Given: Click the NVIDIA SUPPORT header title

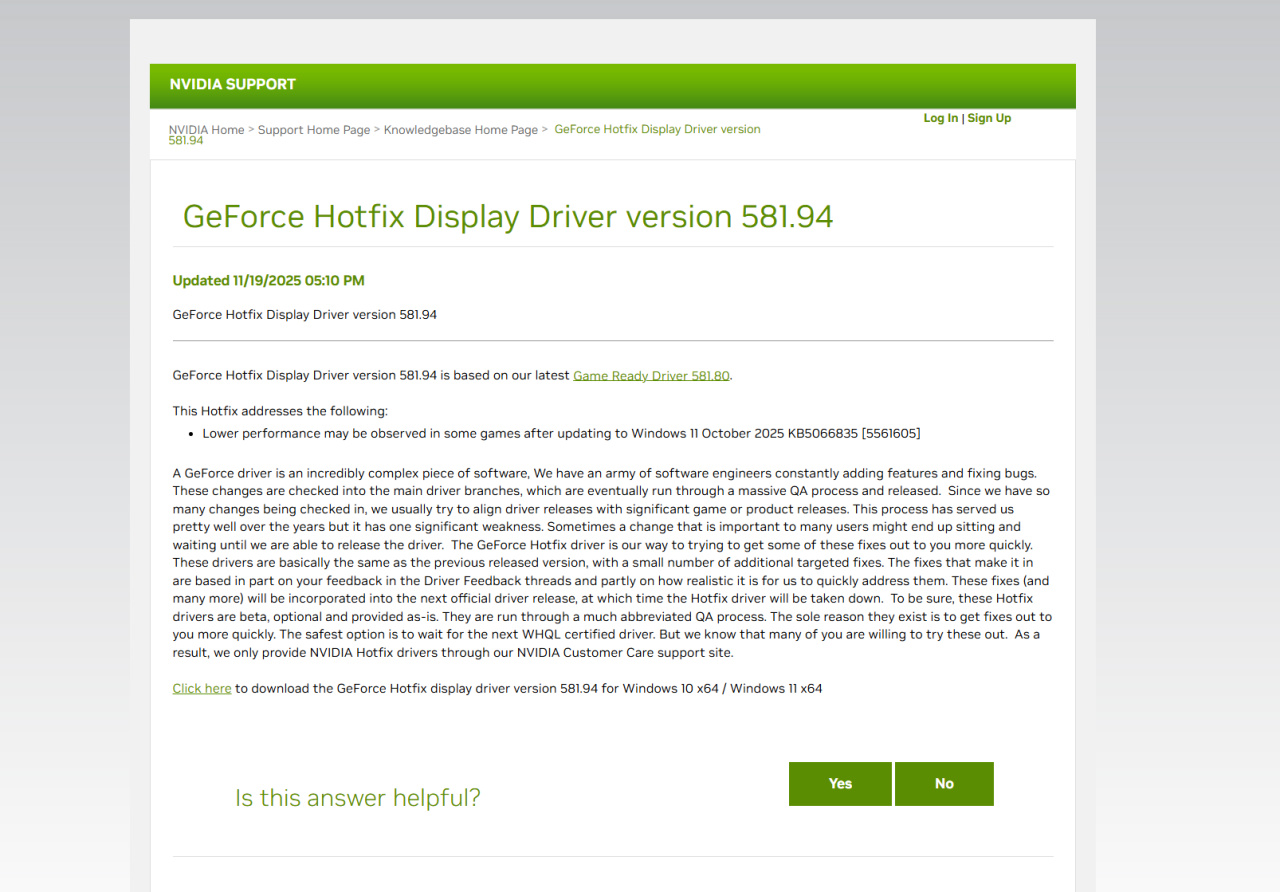Looking at the screenshot, I should (x=233, y=84).
